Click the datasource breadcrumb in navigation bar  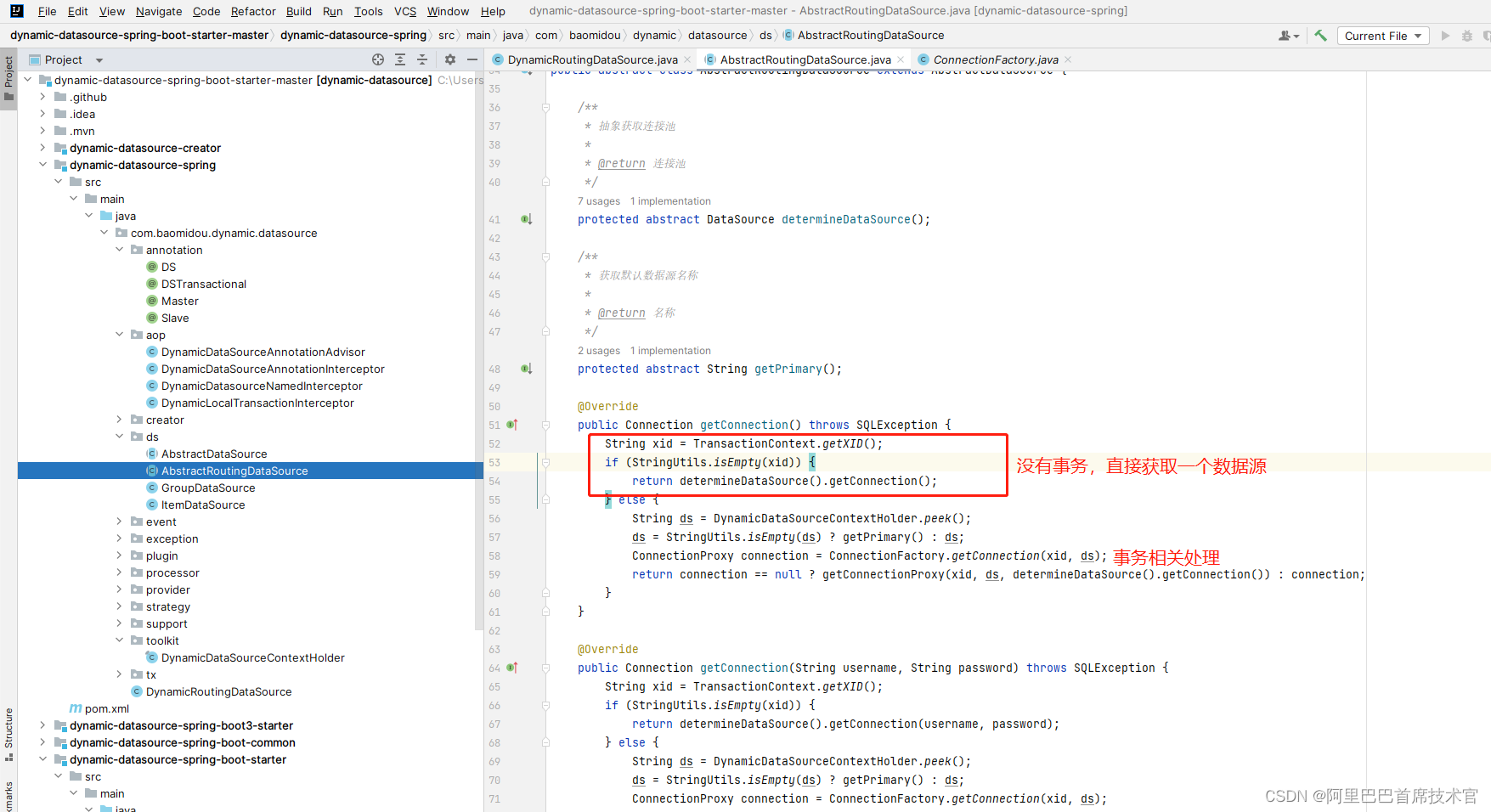tap(717, 36)
